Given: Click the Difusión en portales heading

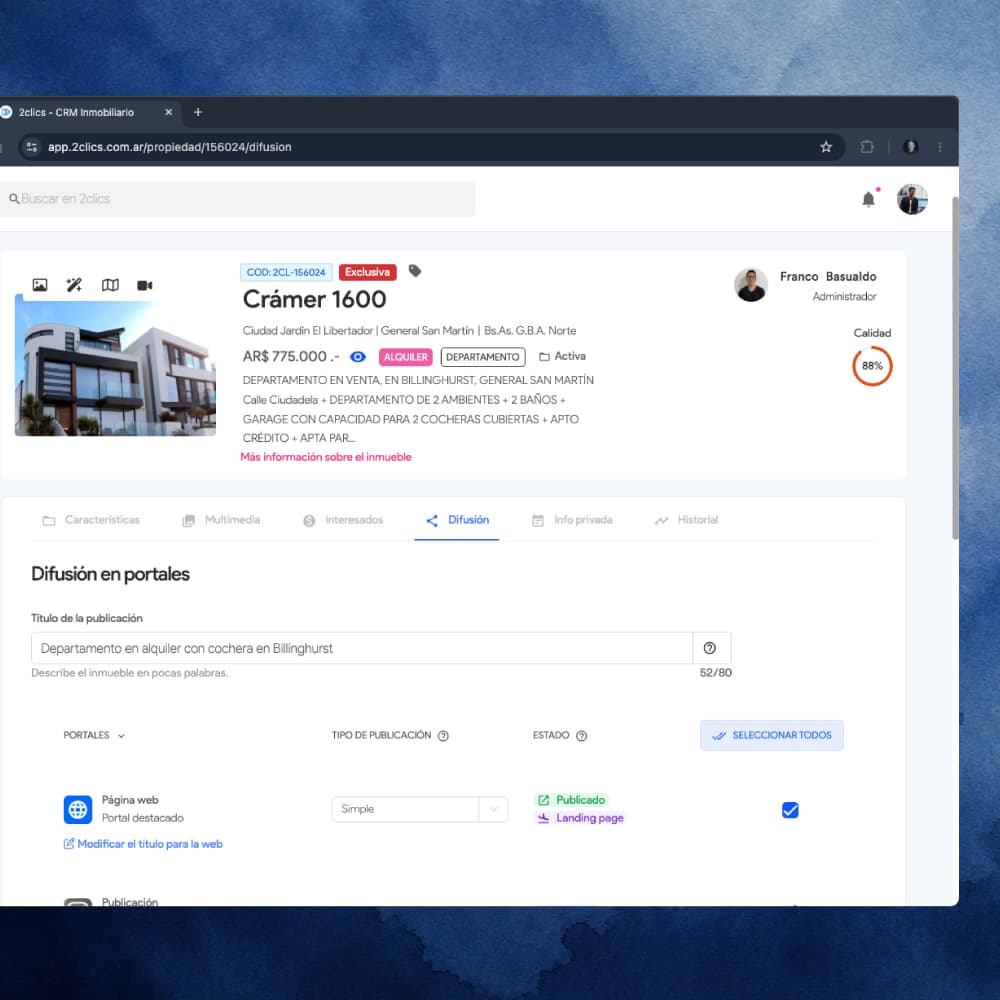Looking at the screenshot, I should [110, 574].
